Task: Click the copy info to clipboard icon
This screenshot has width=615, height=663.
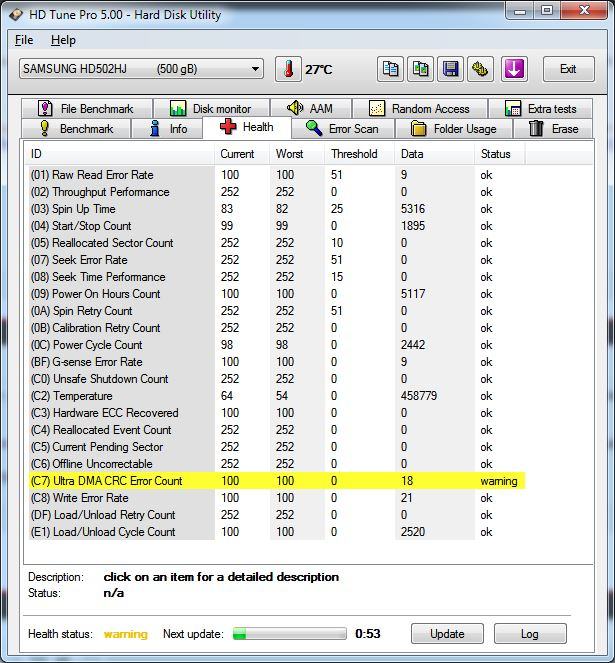Action: [390, 69]
